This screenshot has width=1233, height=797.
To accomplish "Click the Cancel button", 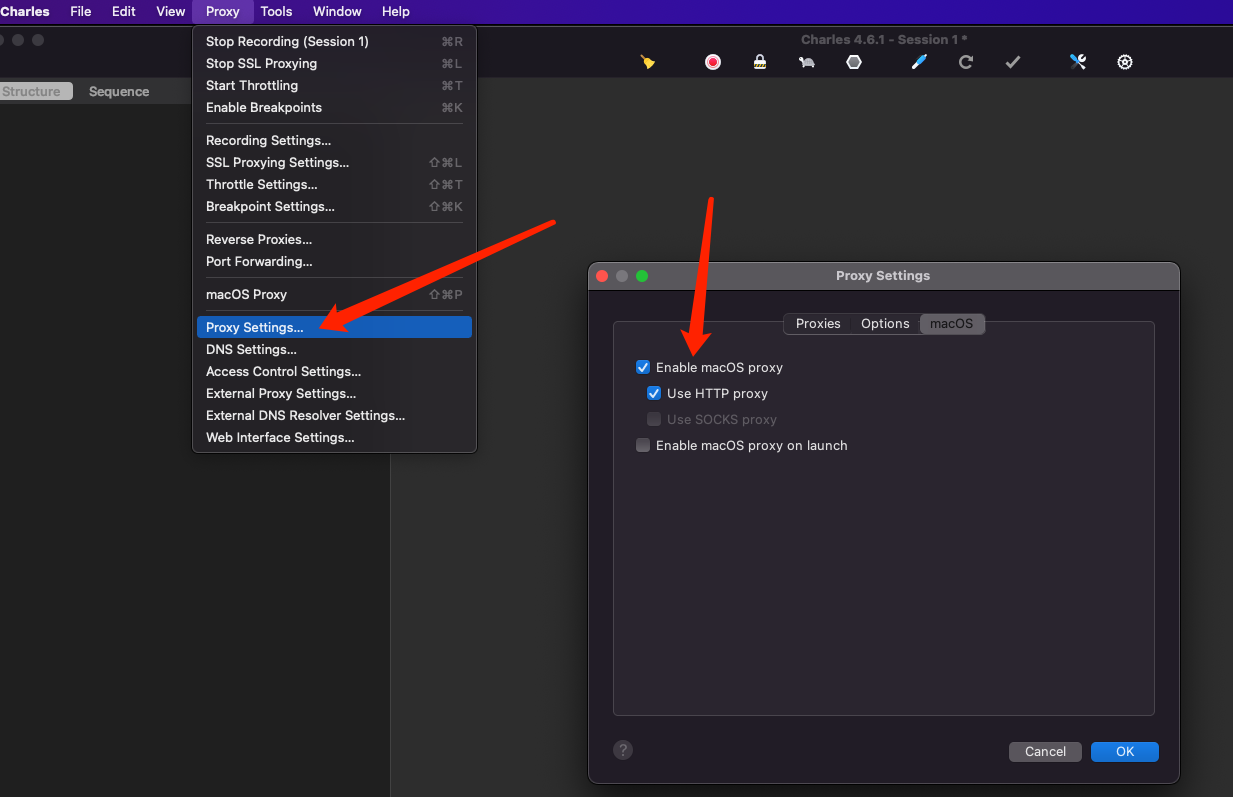I will pos(1045,751).
